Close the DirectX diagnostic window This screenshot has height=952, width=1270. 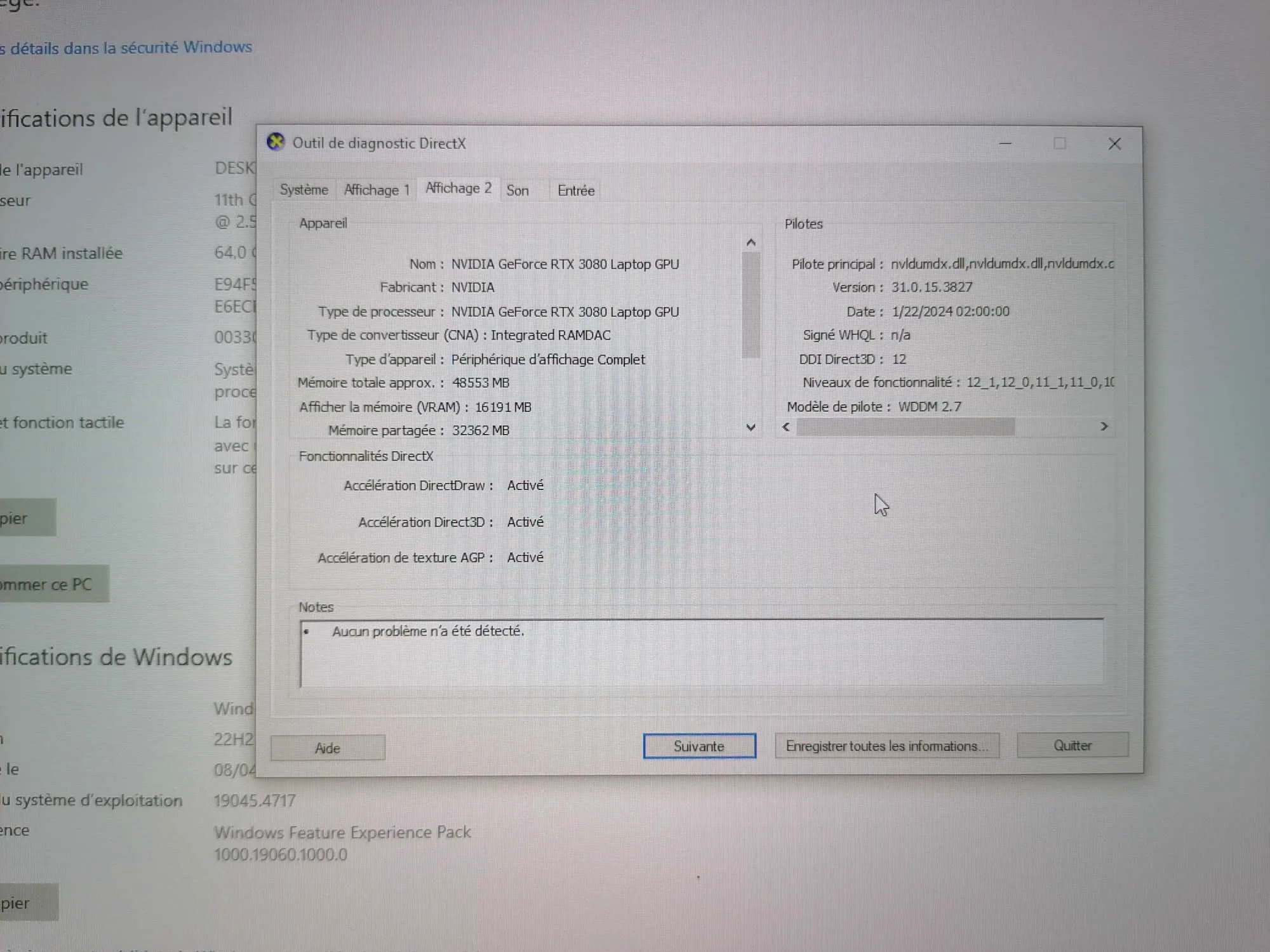pos(1114,144)
